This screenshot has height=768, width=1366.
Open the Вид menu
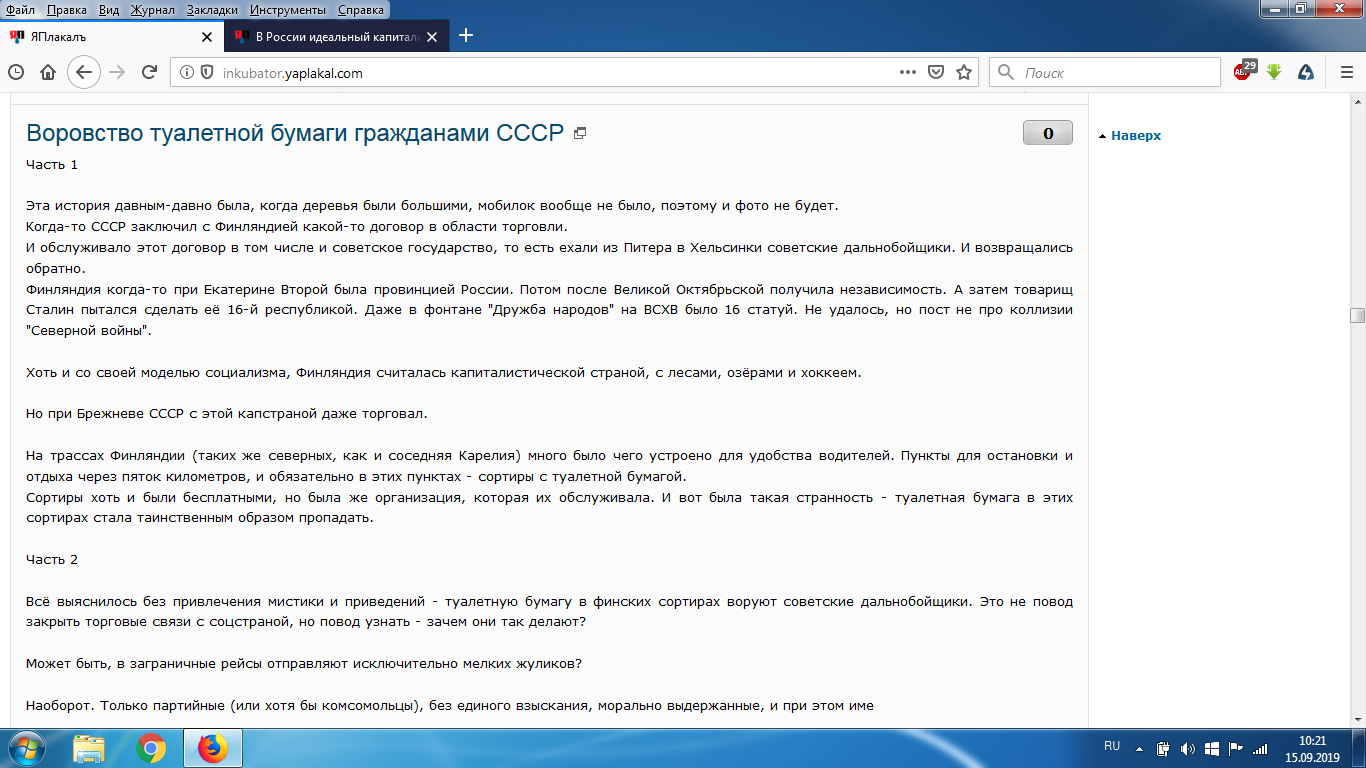[109, 10]
